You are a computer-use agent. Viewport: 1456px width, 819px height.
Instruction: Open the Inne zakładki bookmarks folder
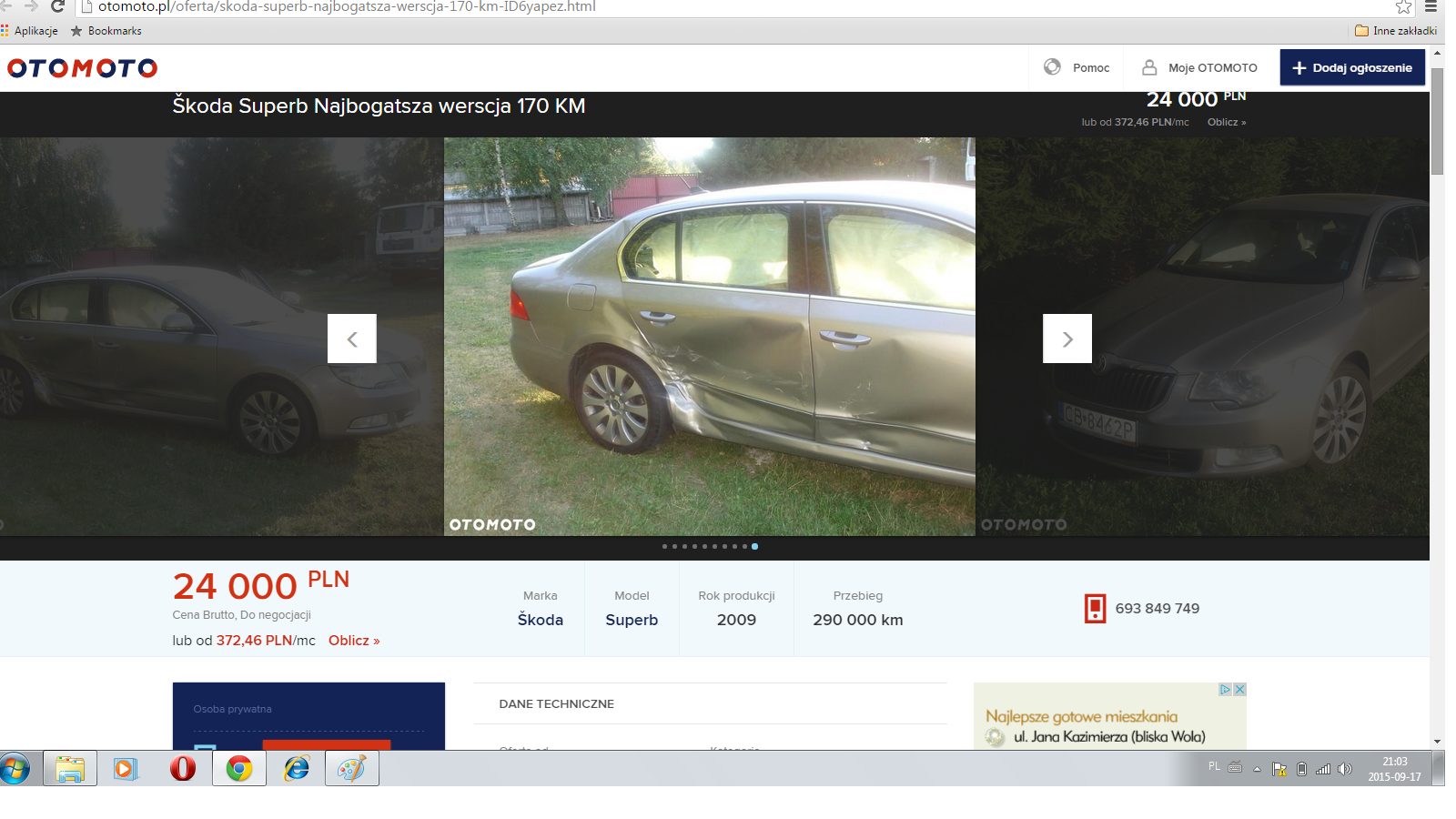click(1396, 31)
